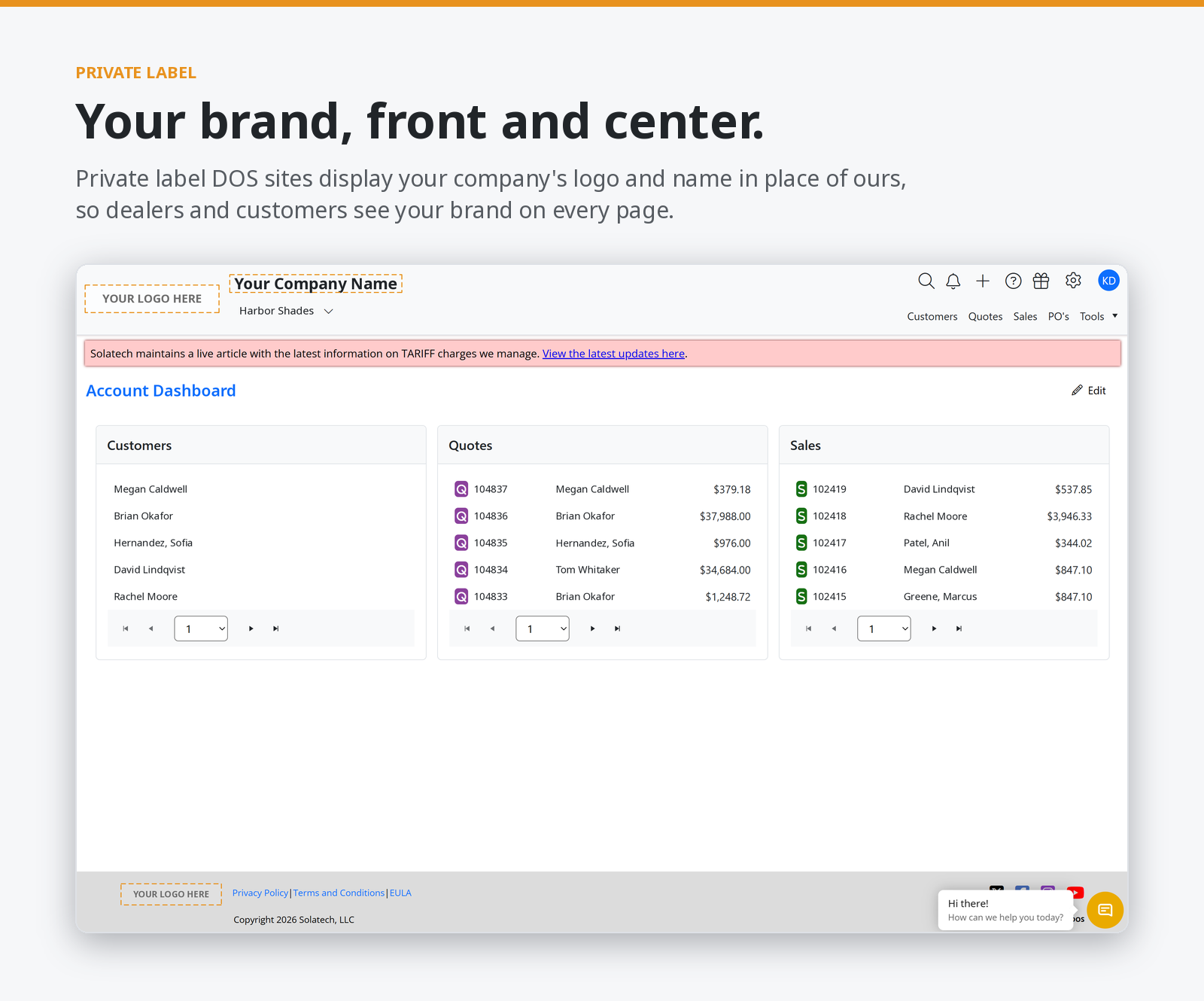Viewport: 1204px width, 1001px height.
Task: Click the plus icon to add new
Action: [x=983, y=281]
